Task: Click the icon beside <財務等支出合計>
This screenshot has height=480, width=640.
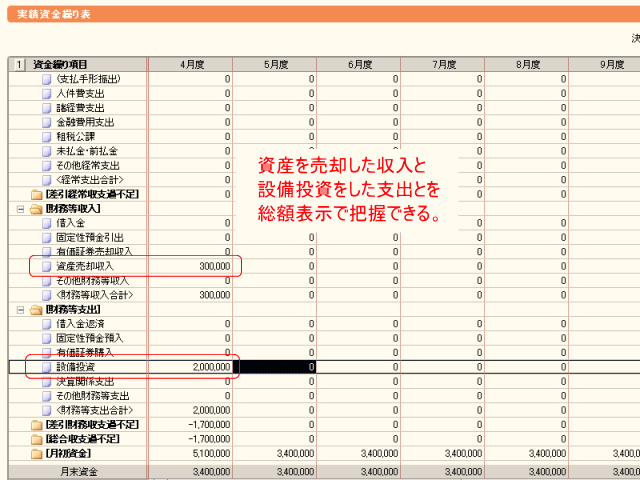Action: (x=47, y=410)
